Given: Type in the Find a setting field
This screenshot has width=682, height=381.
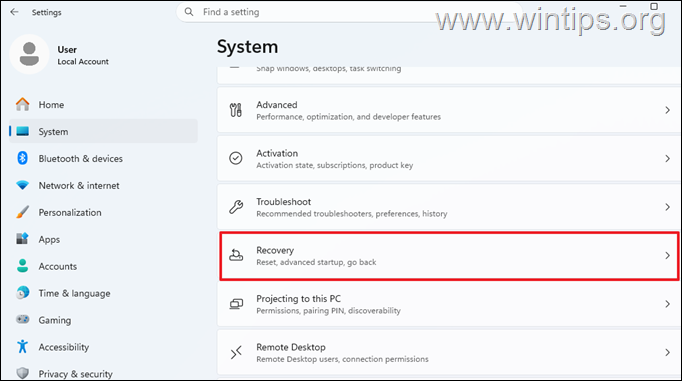Looking at the screenshot, I should [348, 12].
